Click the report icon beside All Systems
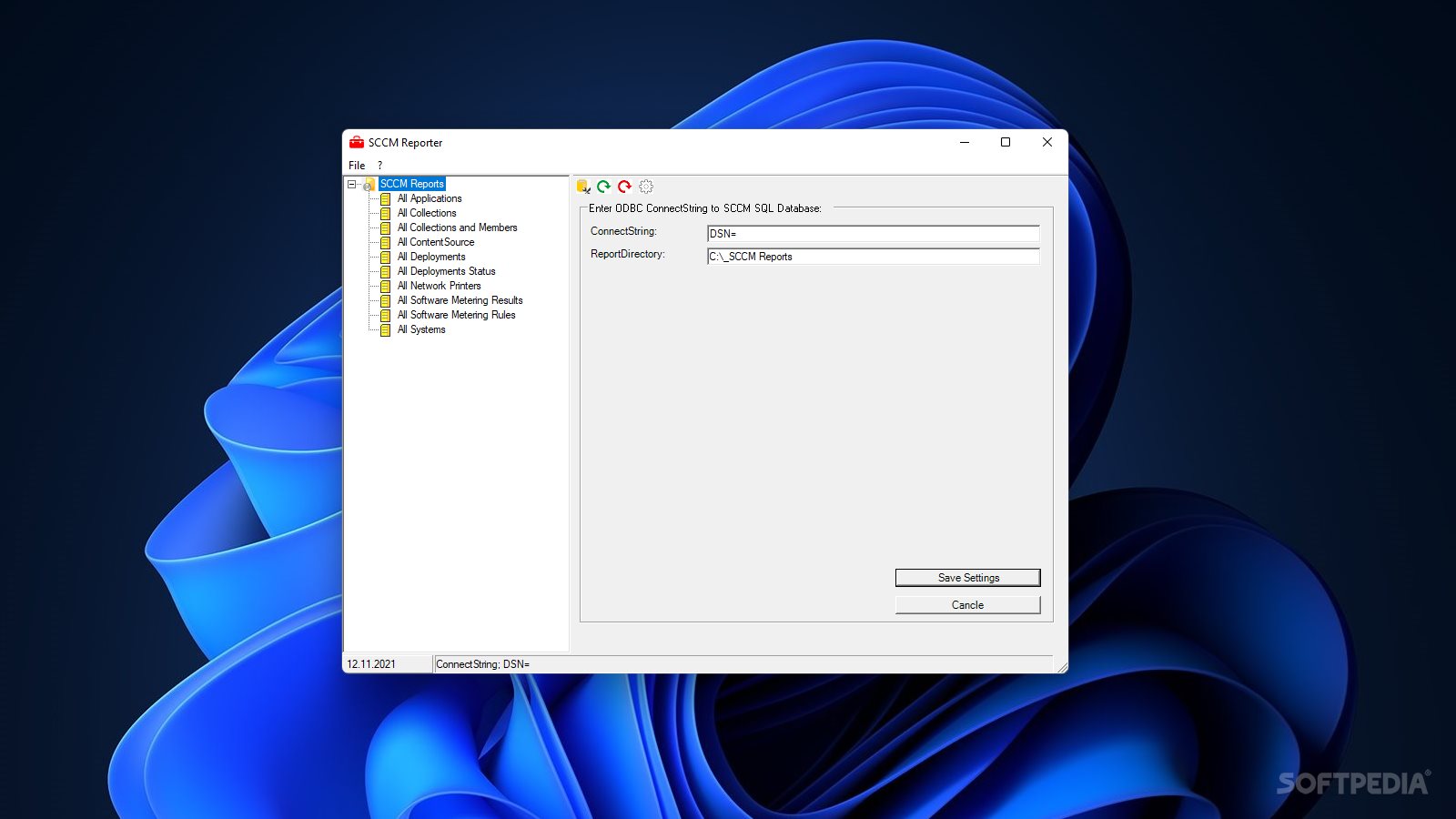The image size is (1456, 819). pos(386,329)
